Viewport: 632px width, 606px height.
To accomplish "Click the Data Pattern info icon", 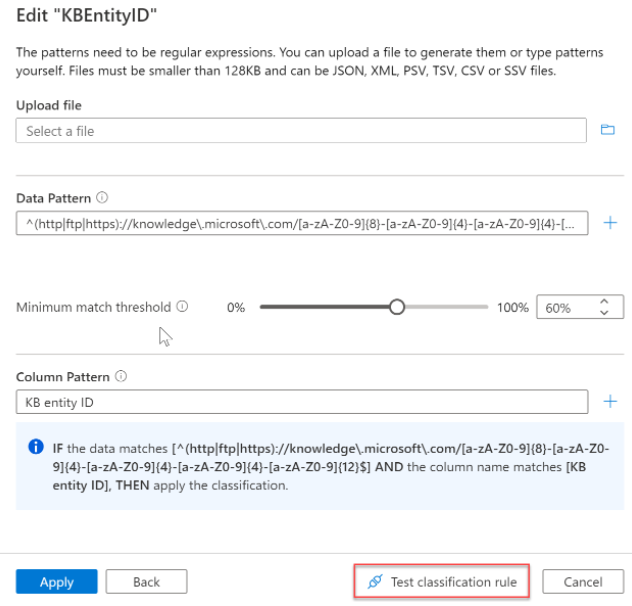I will pos(102,198).
